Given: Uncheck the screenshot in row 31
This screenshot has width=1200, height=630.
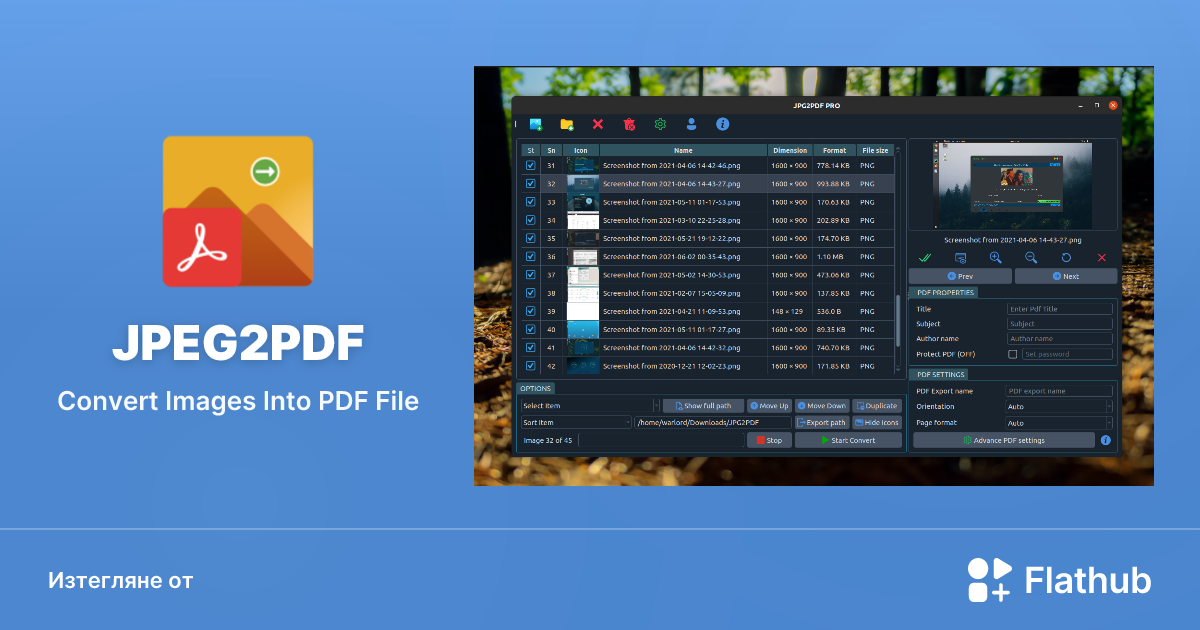Looking at the screenshot, I should 530,165.
